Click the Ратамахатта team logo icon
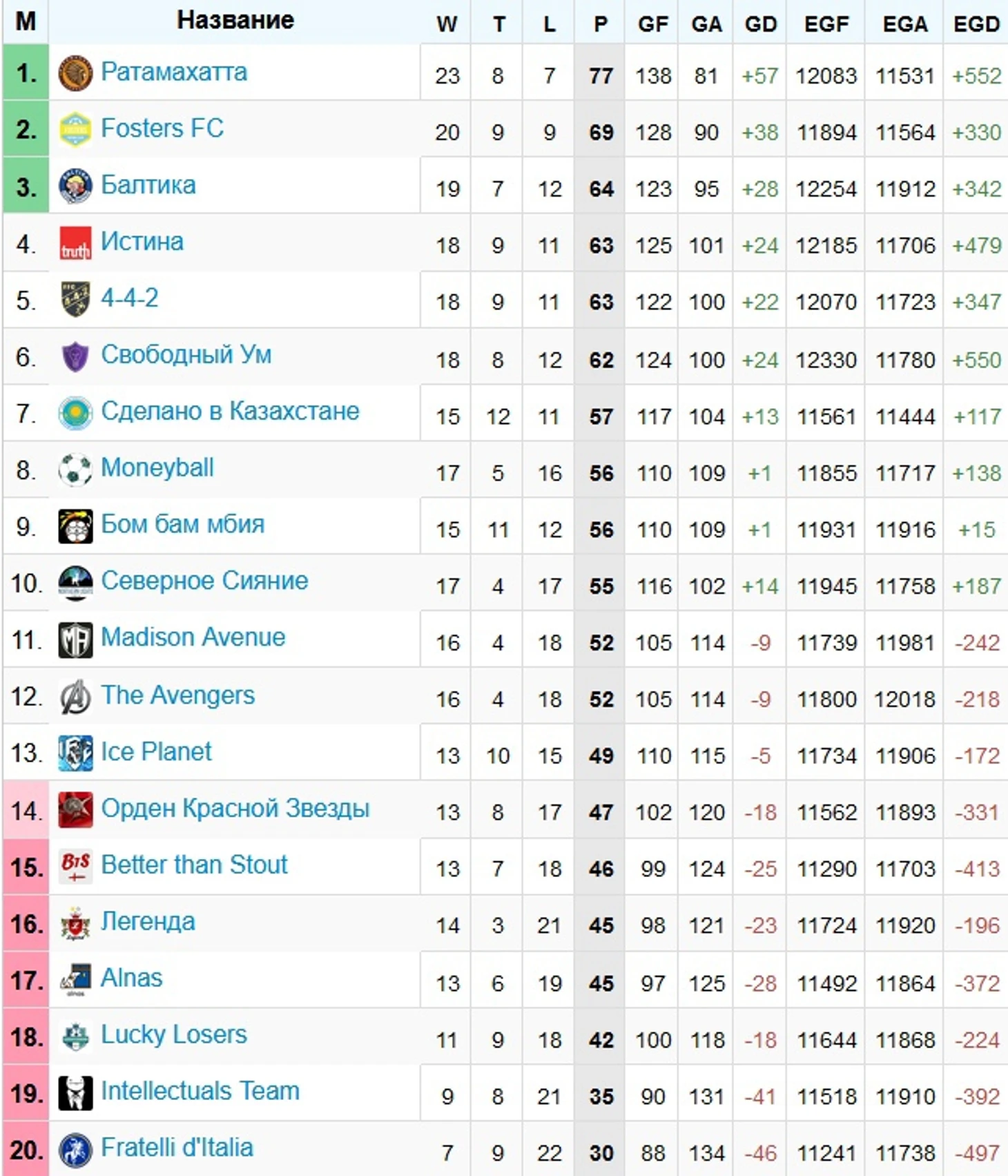1008x1176 pixels. (x=75, y=73)
